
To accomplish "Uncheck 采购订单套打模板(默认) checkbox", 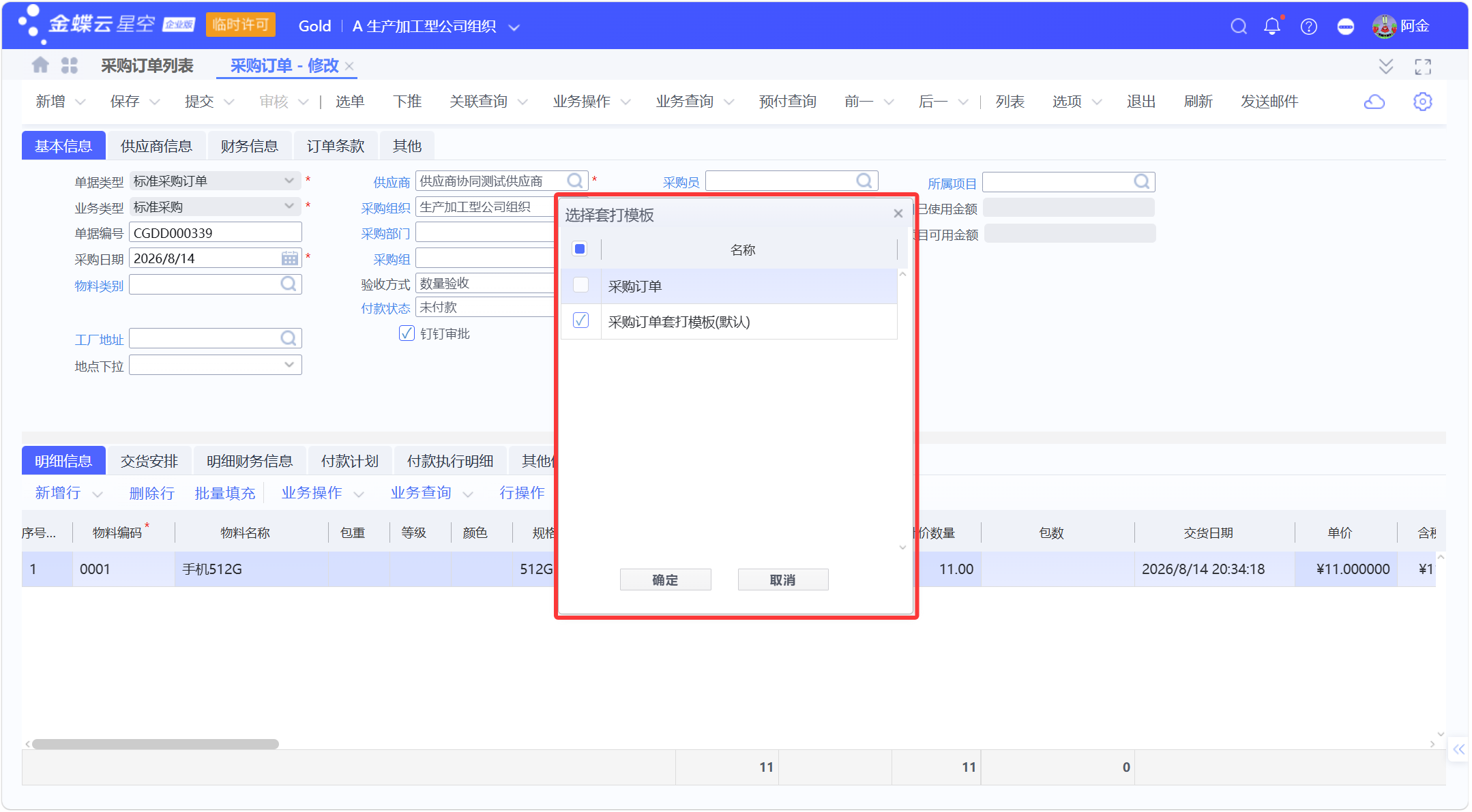I will click(x=581, y=320).
